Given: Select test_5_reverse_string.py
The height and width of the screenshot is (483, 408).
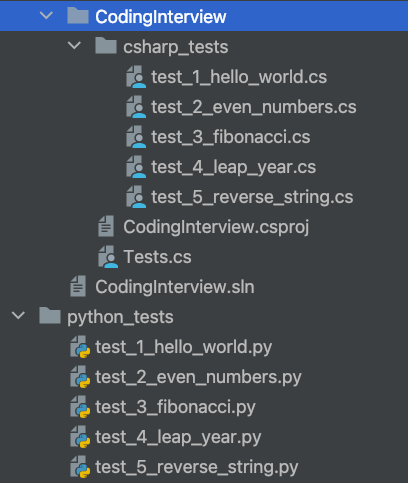Looking at the screenshot, I should point(196,467).
